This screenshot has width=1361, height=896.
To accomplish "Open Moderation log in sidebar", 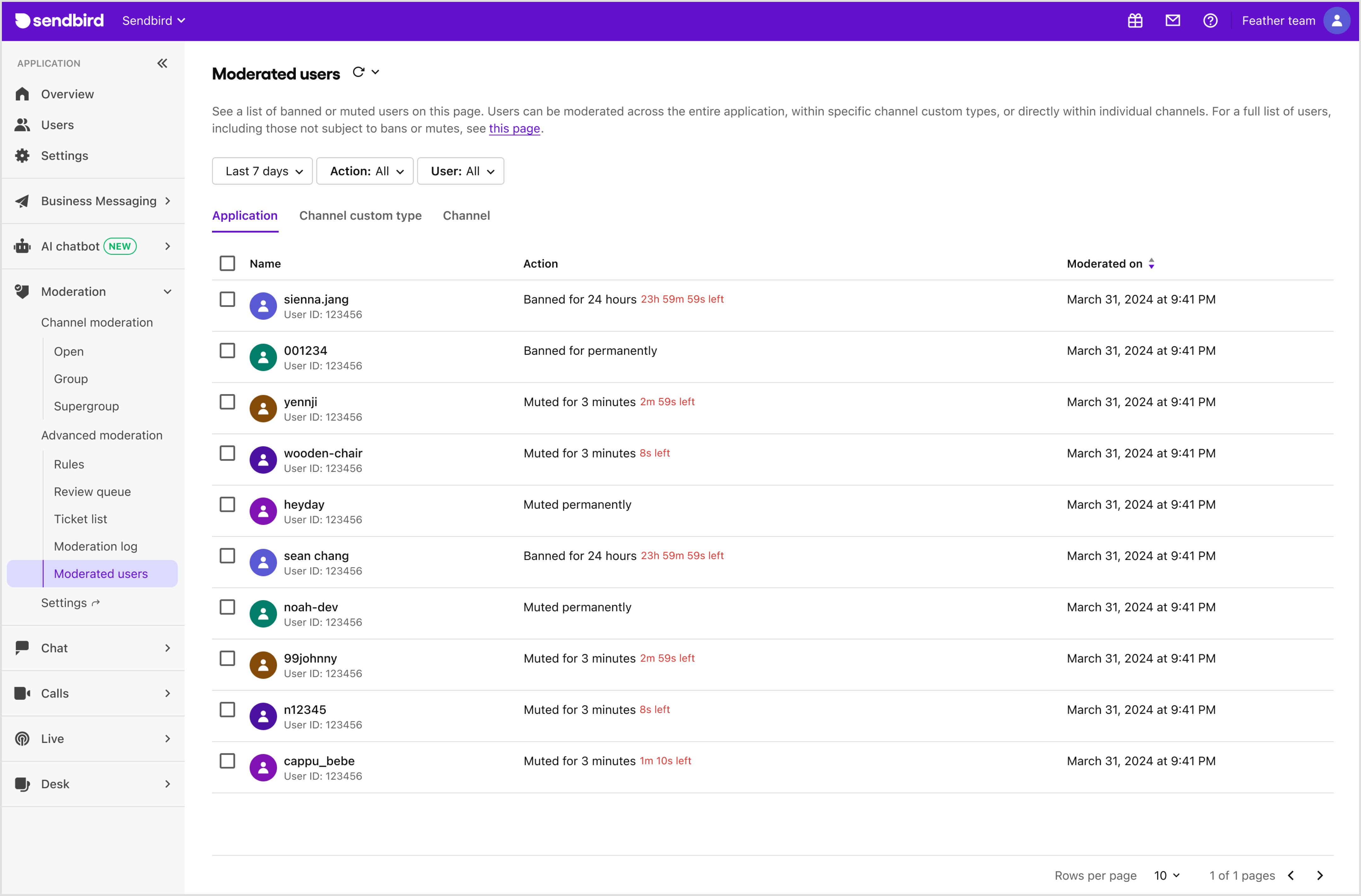I will 95,546.
